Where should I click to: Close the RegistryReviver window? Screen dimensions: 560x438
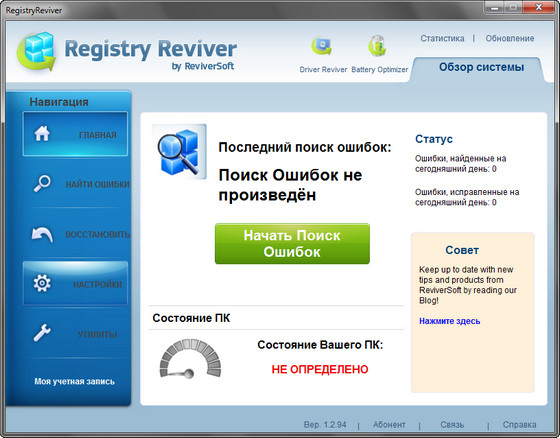point(539,8)
